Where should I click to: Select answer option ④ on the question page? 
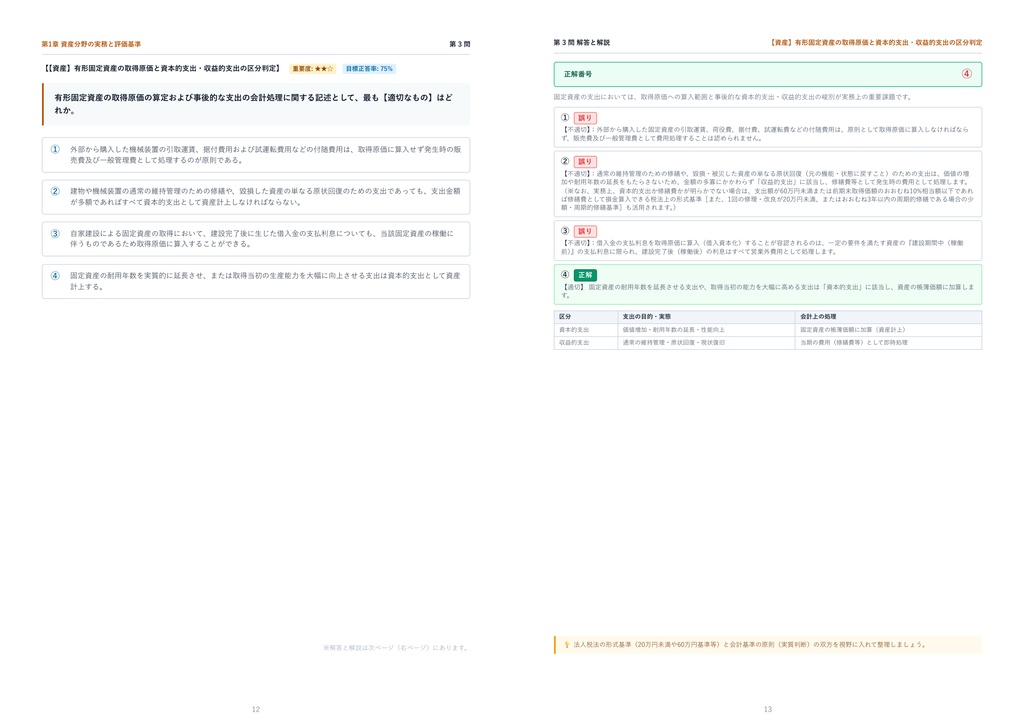tap(256, 281)
